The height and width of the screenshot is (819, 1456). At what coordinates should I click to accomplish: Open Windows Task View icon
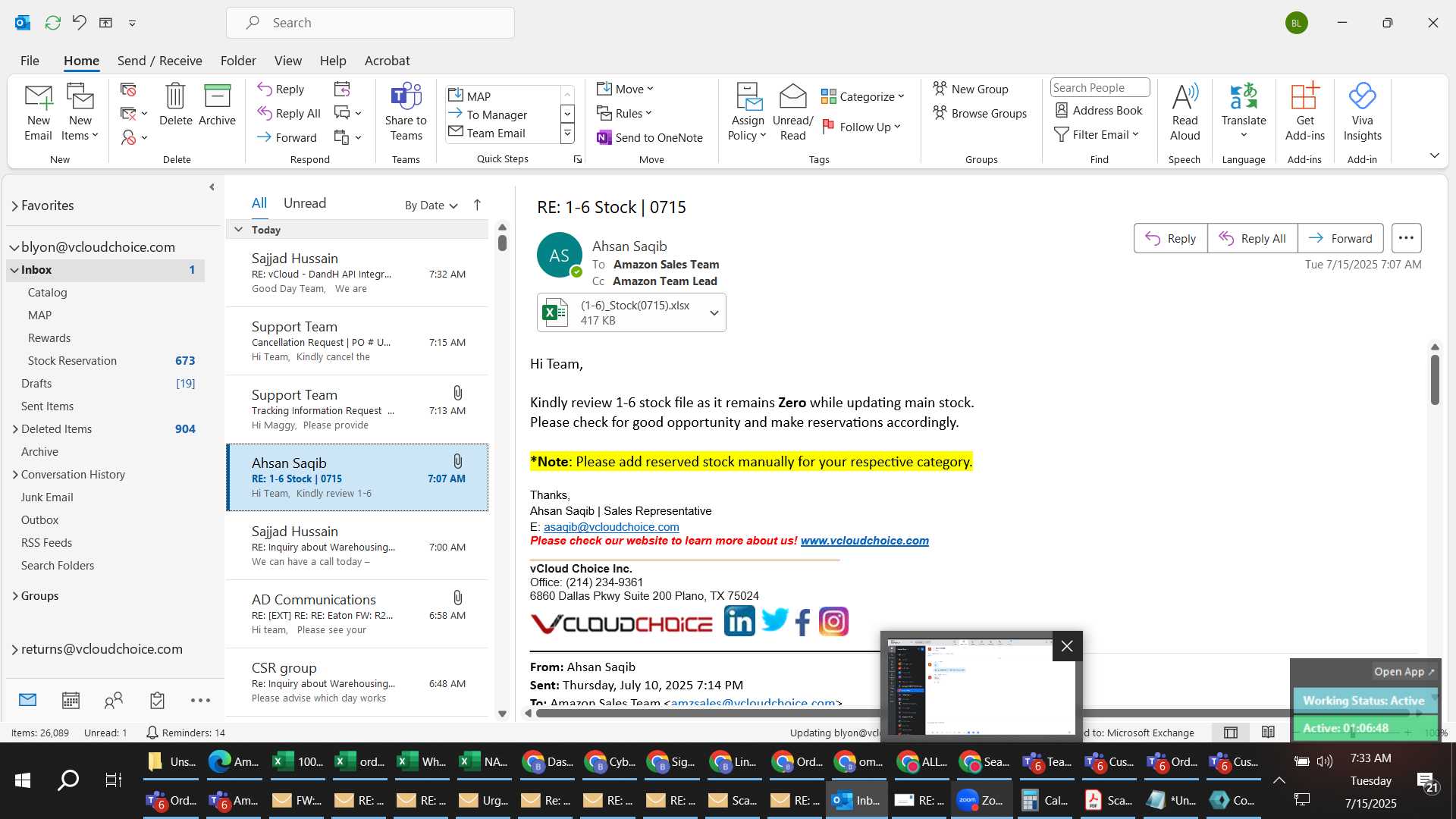114,780
